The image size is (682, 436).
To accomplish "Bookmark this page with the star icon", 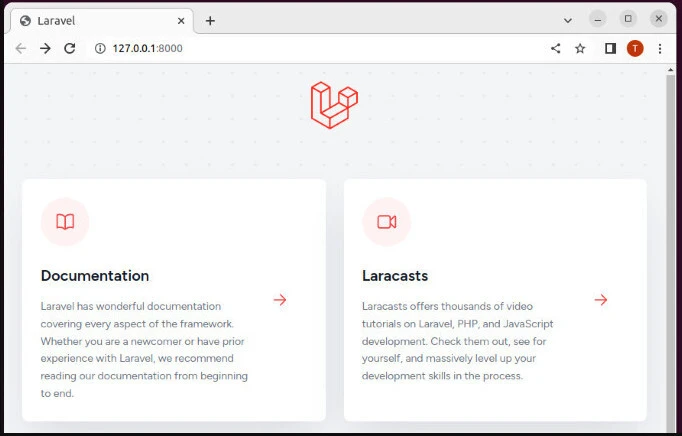I will (580, 48).
